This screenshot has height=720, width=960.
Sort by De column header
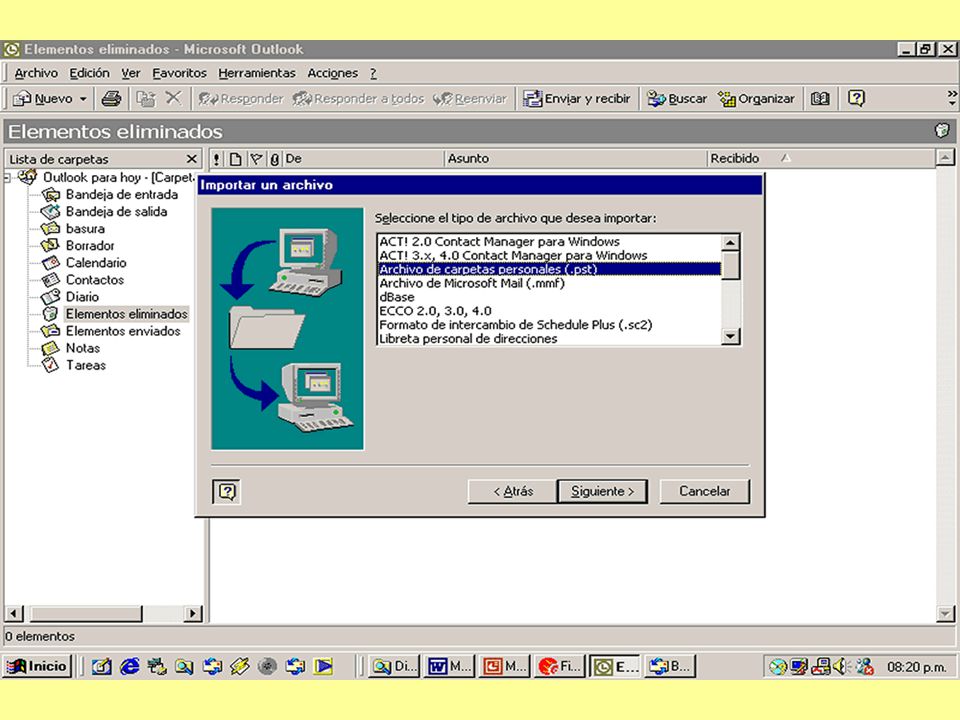coord(364,159)
